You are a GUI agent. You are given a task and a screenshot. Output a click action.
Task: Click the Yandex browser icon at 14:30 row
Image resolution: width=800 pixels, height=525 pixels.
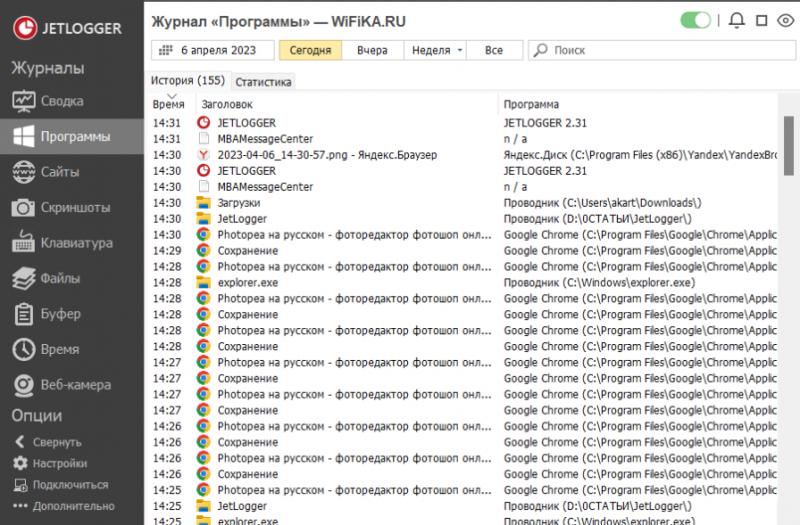pos(204,155)
